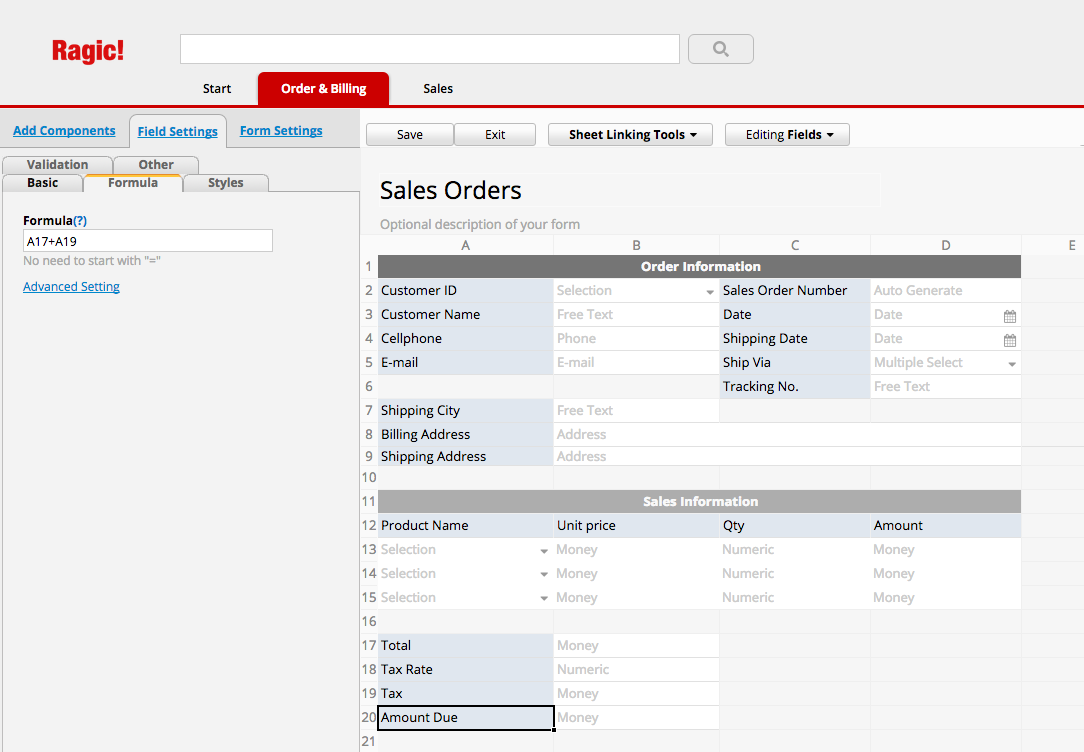
Task: Click the magnifier search button
Action: click(721, 49)
